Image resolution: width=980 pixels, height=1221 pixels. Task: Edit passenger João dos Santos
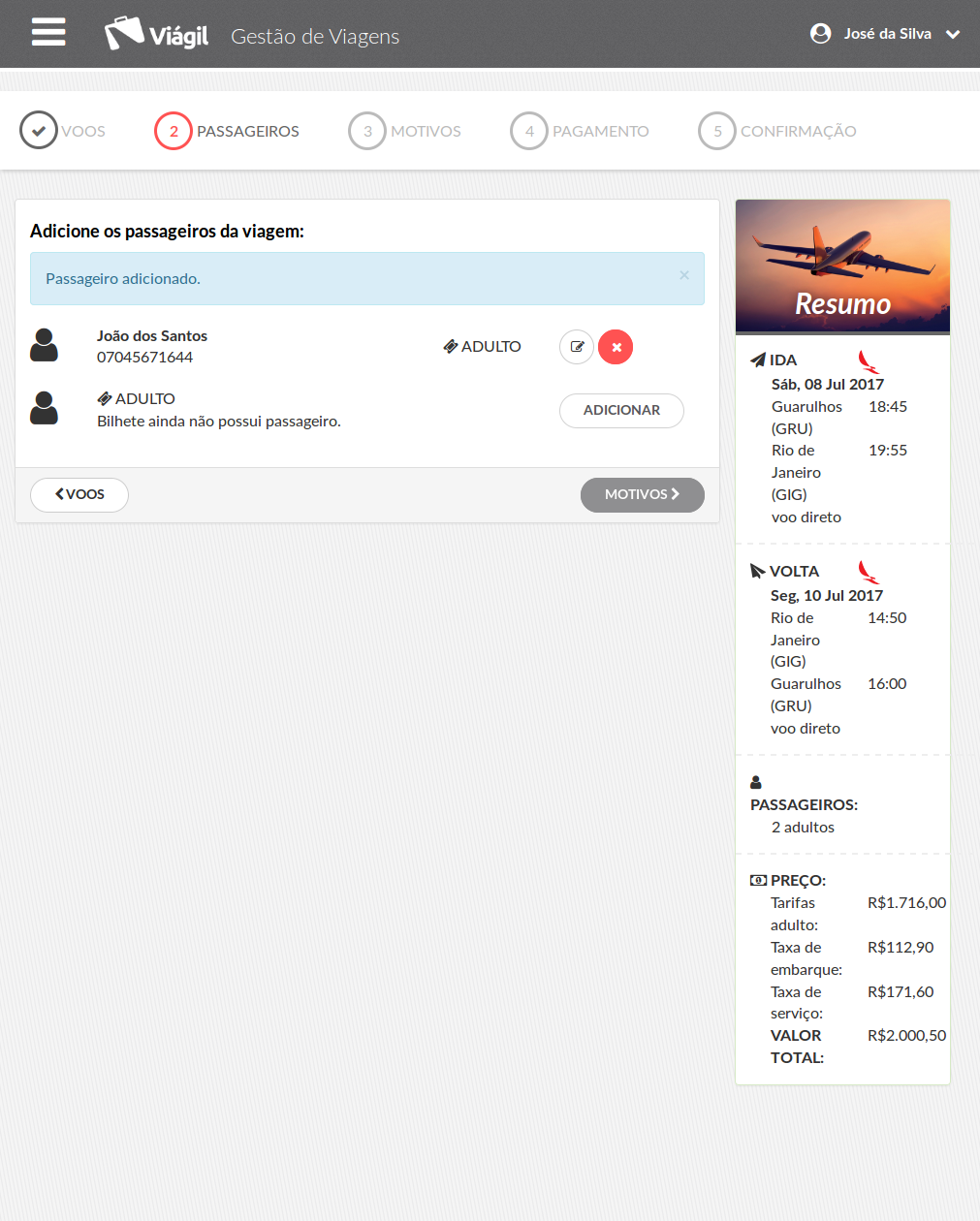click(x=577, y=347)
